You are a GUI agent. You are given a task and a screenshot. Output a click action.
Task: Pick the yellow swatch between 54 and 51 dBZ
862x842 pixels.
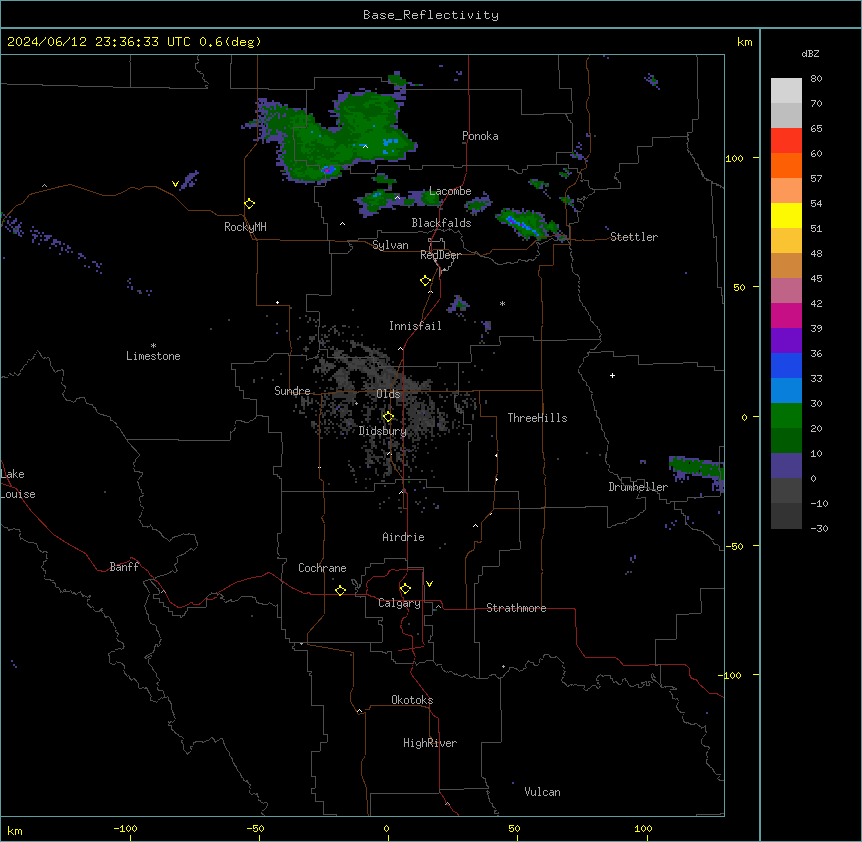(x=786, y=215)
